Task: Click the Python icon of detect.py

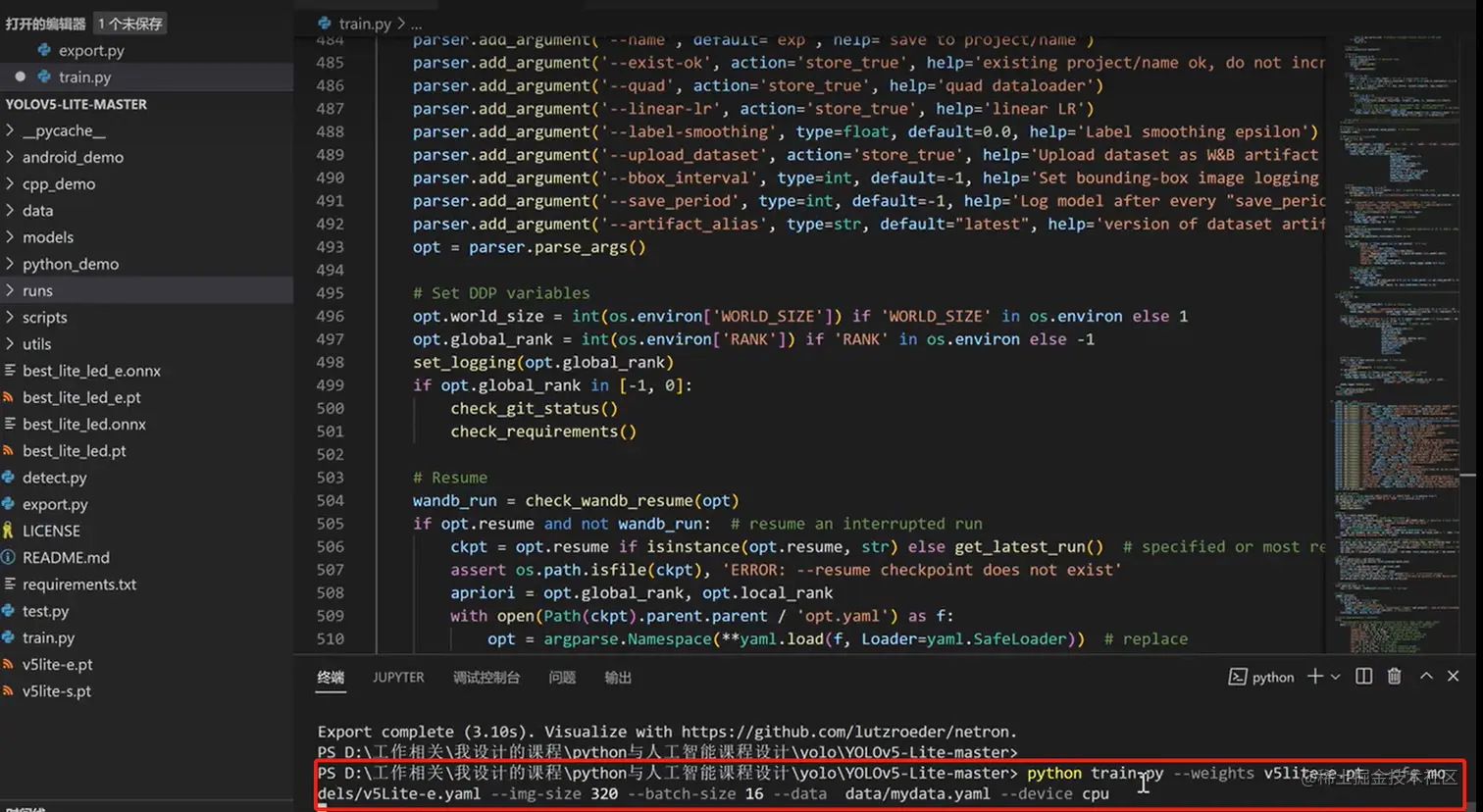Action: pyautogui.click(x=9, y=478)
